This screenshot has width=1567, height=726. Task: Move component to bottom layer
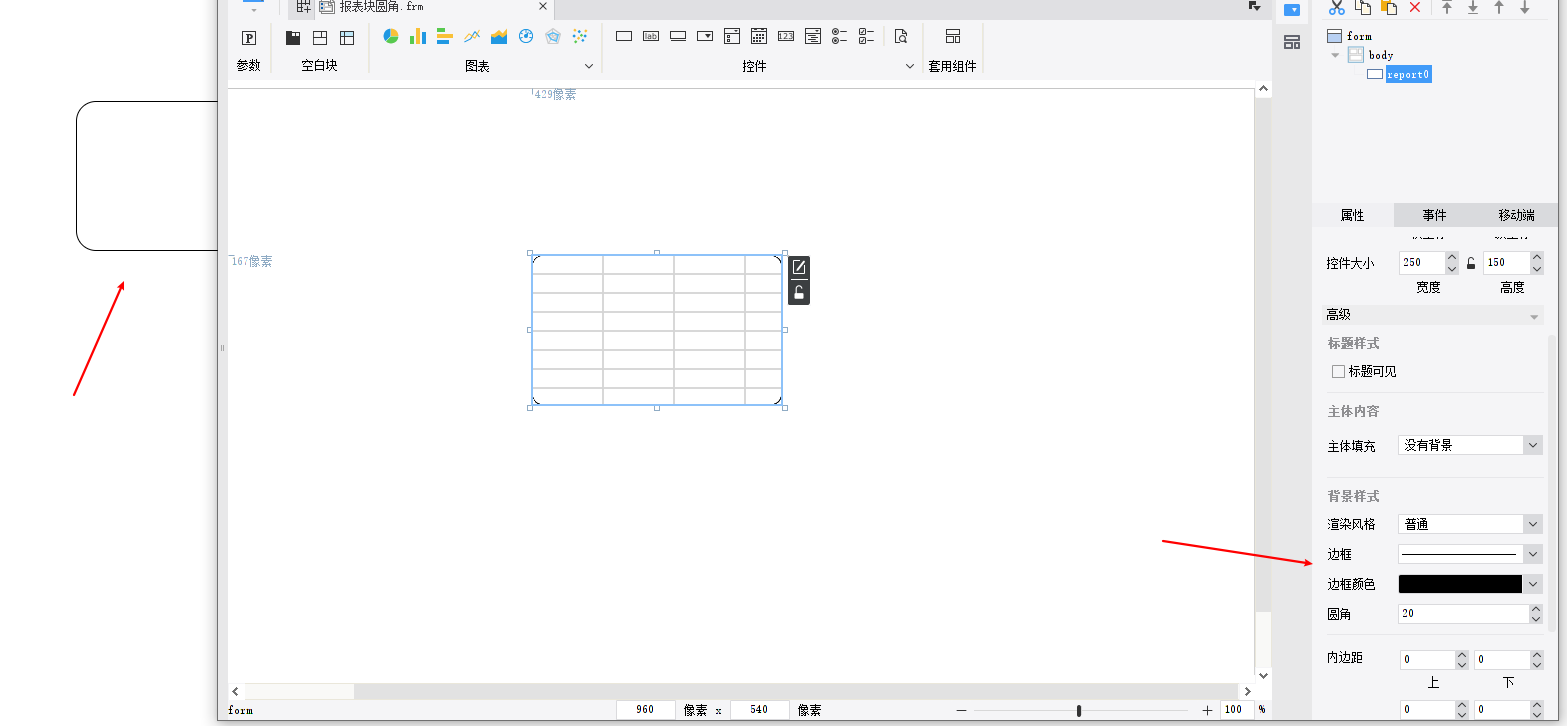click(x=1473, y=7)
